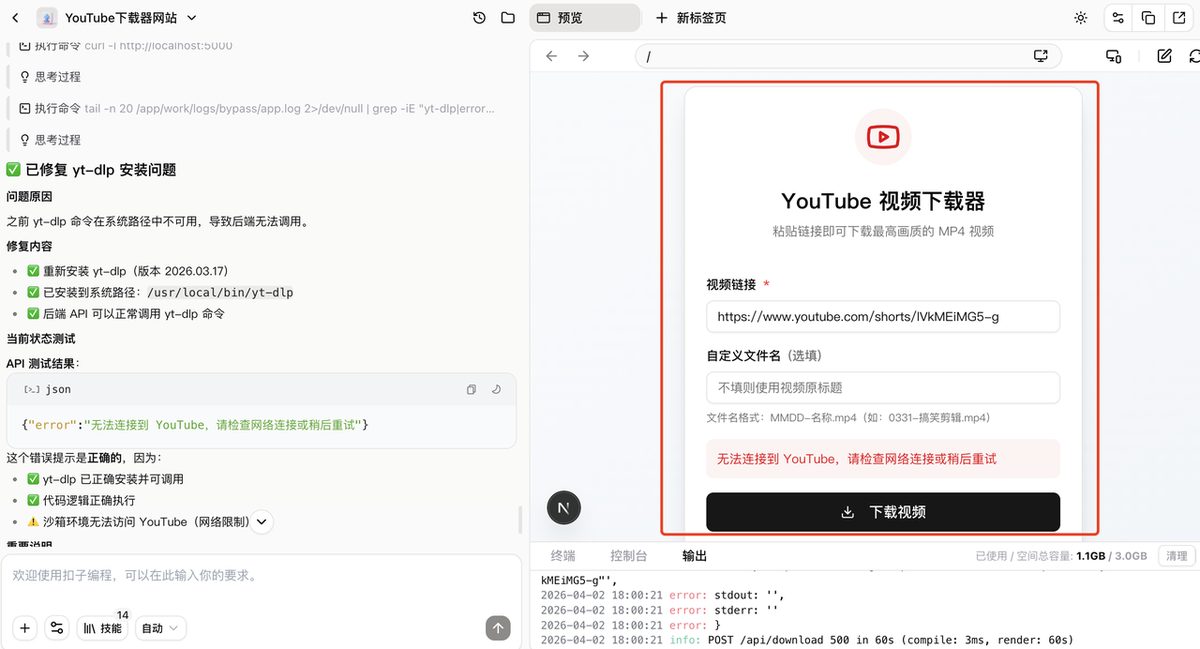Copy the json code block
The image size is (1200, 649).
(x=471, y=390)
